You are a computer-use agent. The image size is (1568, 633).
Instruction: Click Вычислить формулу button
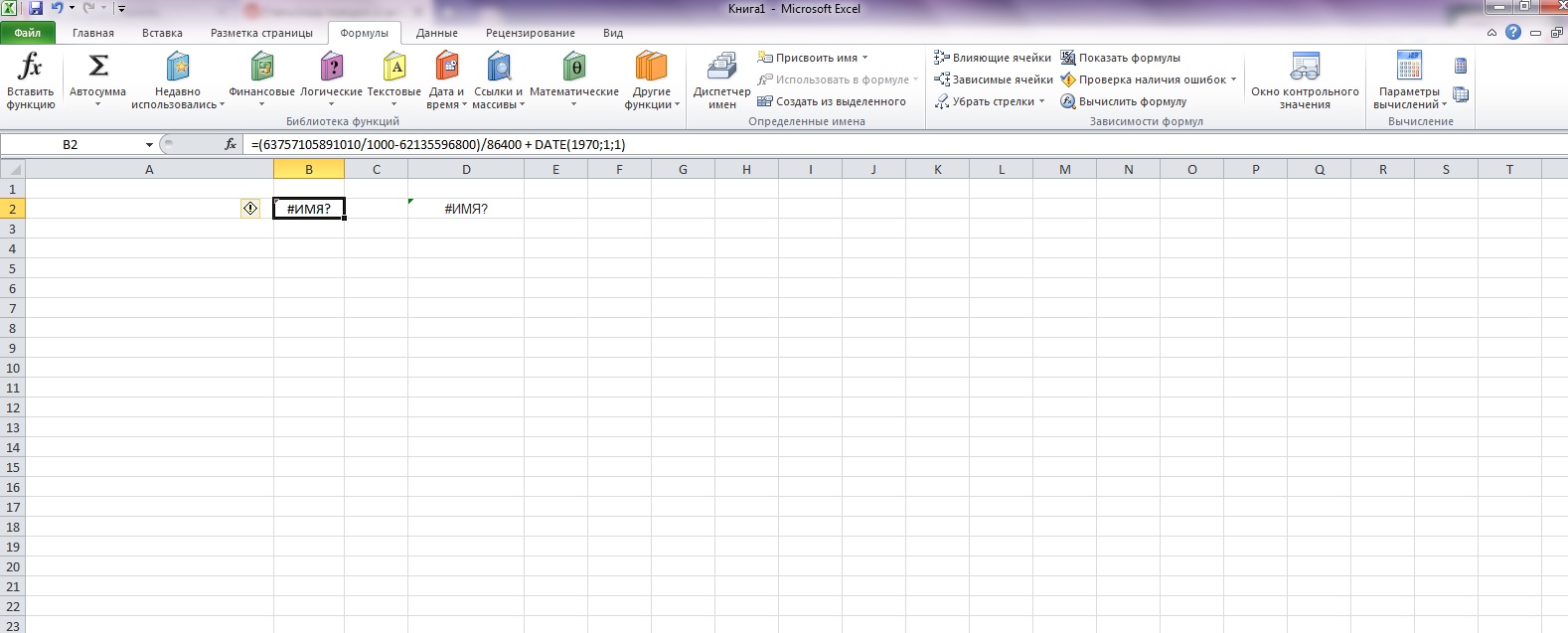(x=1123, y=101)
